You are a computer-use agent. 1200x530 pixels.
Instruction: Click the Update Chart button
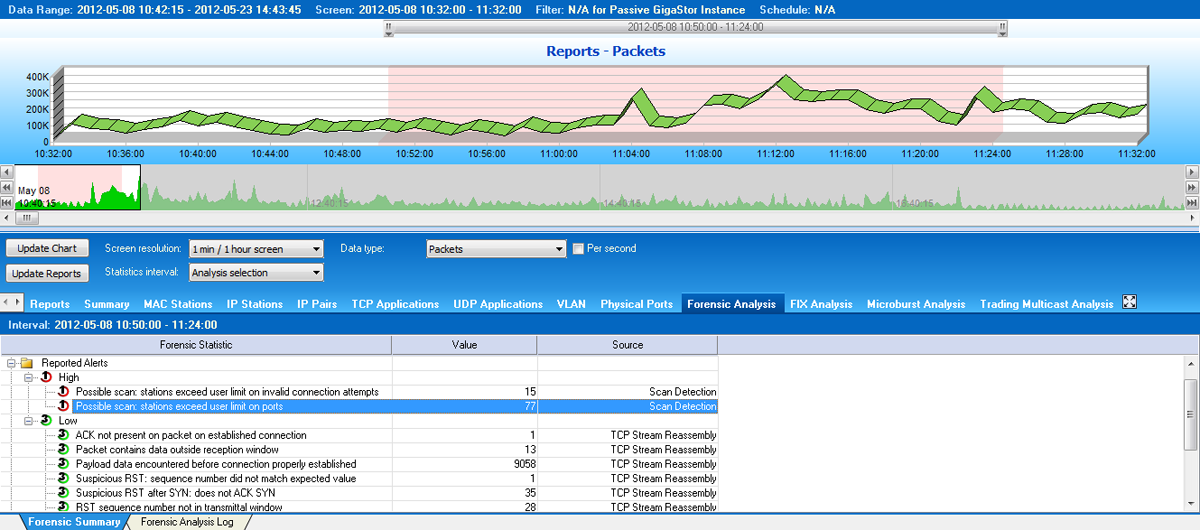48,248
